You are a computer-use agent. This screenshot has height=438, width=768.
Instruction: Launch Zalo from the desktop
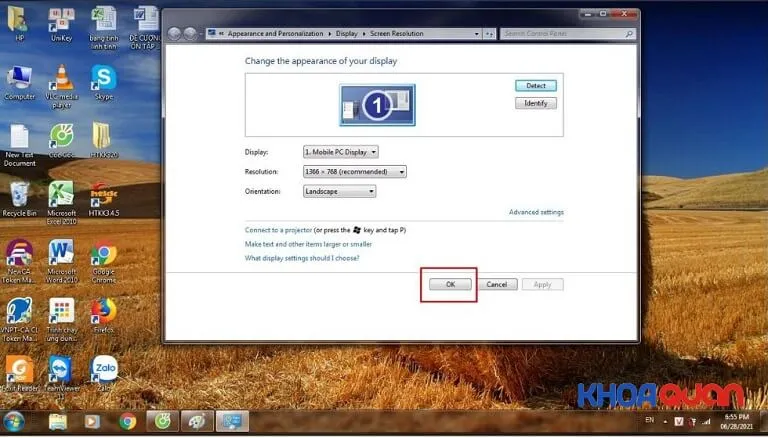pos(103,369)
